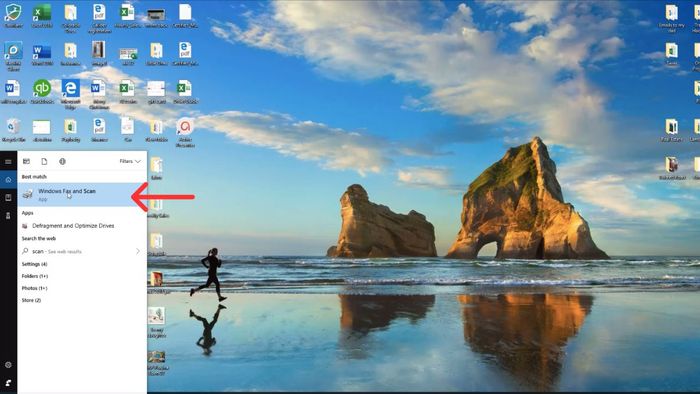Screen dimensions: 700x394
Task: Select the blue circle shortcut below shield icon
Action: pyautogui.click(x=13, y=56)
